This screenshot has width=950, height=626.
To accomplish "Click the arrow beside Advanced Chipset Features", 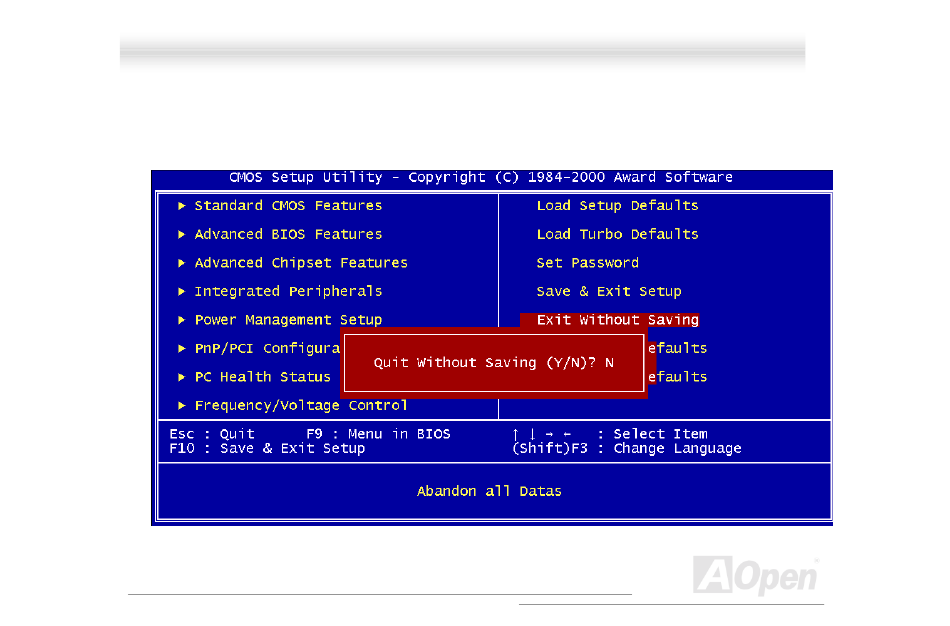I will pos(181,263).
